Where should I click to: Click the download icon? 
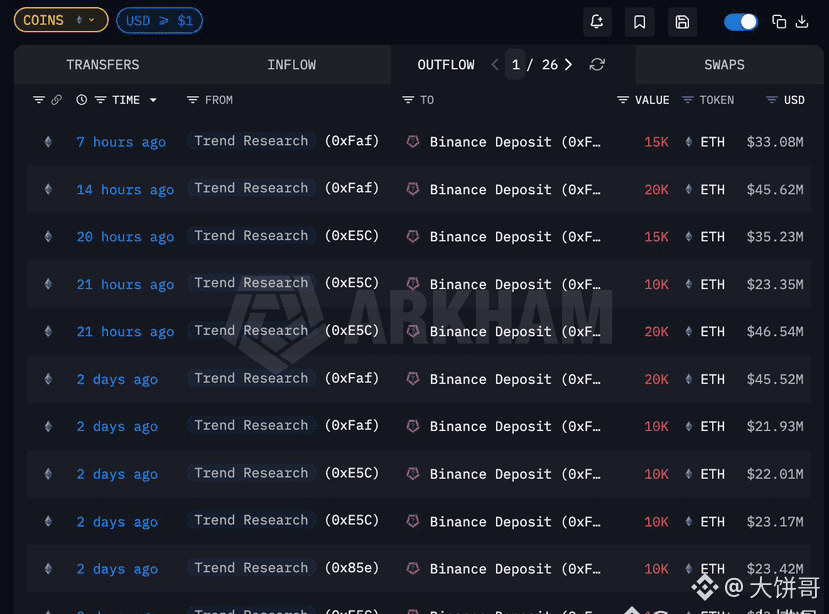(802, 22)
